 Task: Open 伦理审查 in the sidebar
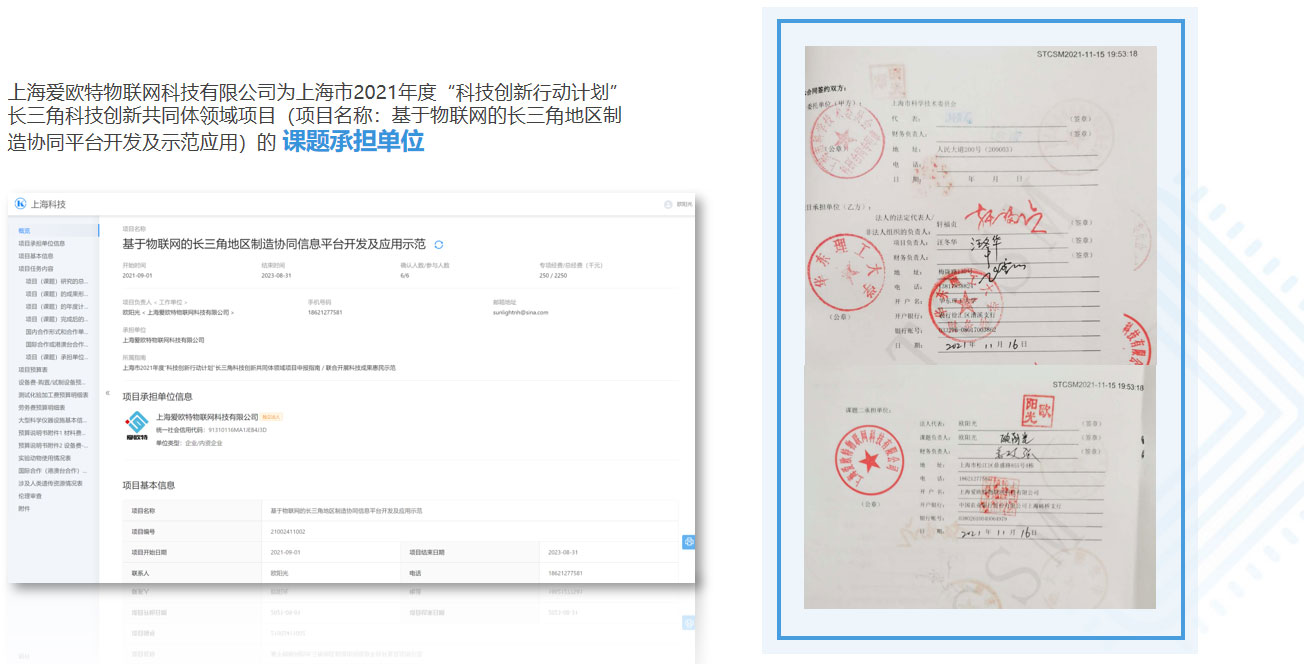pos(30,496)
